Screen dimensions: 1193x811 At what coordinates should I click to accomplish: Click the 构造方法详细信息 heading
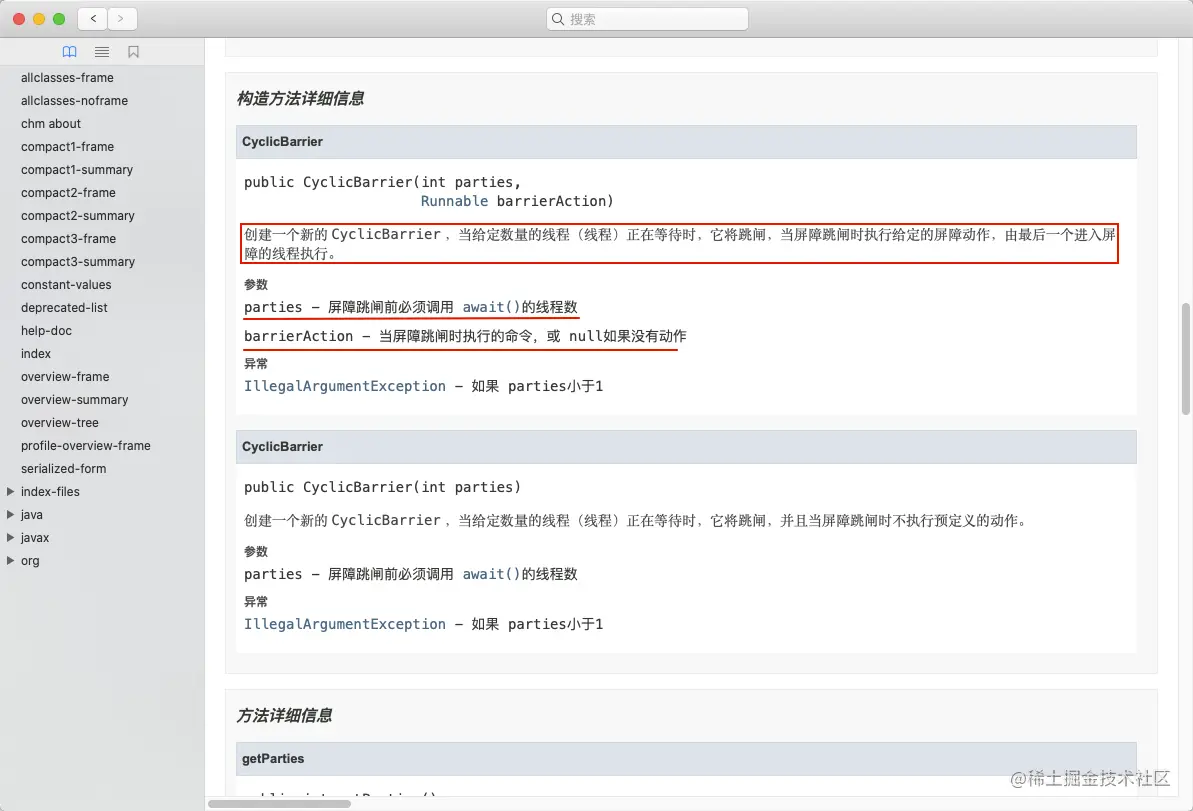pos(300,98)
